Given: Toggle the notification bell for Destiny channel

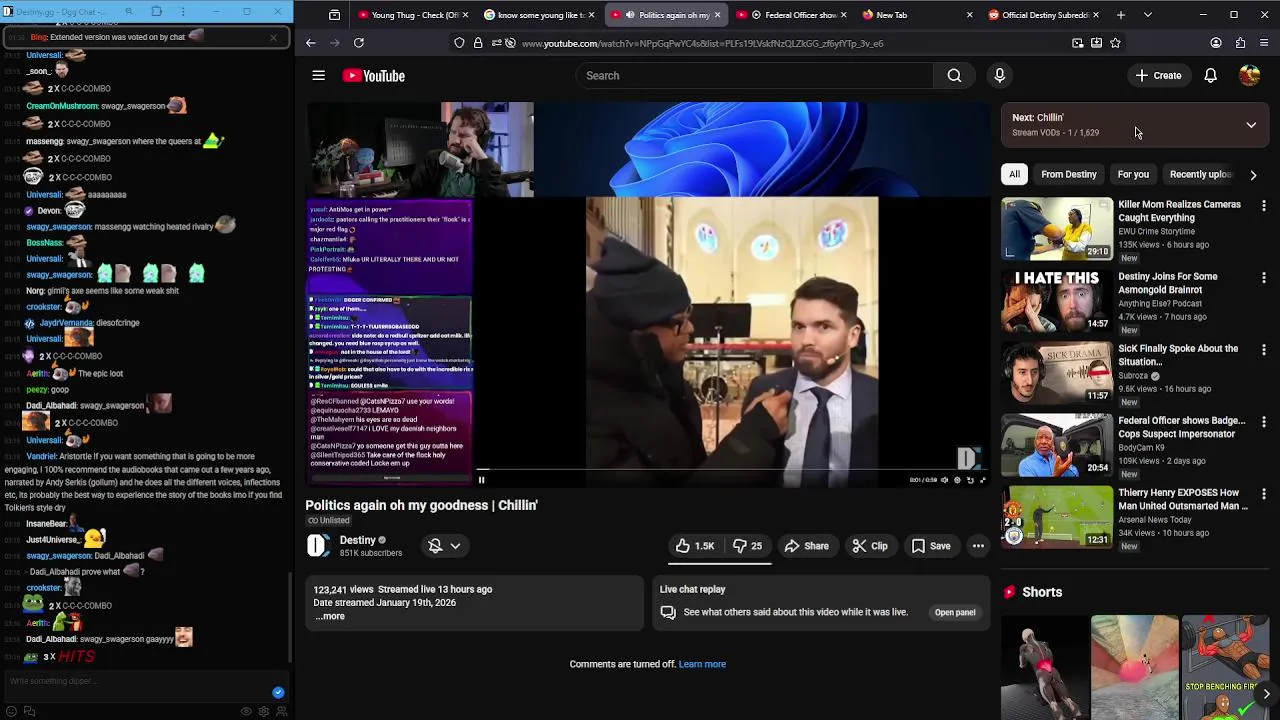Looking at the screenshot, I should tap(435, 546).
